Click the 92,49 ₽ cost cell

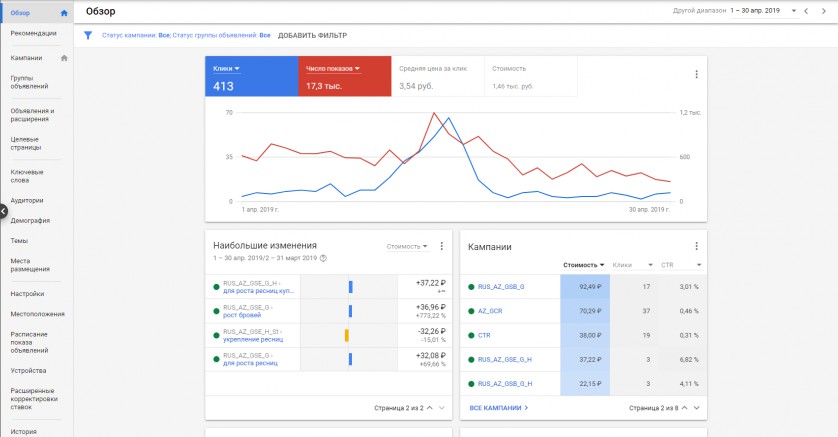[585, 287]
